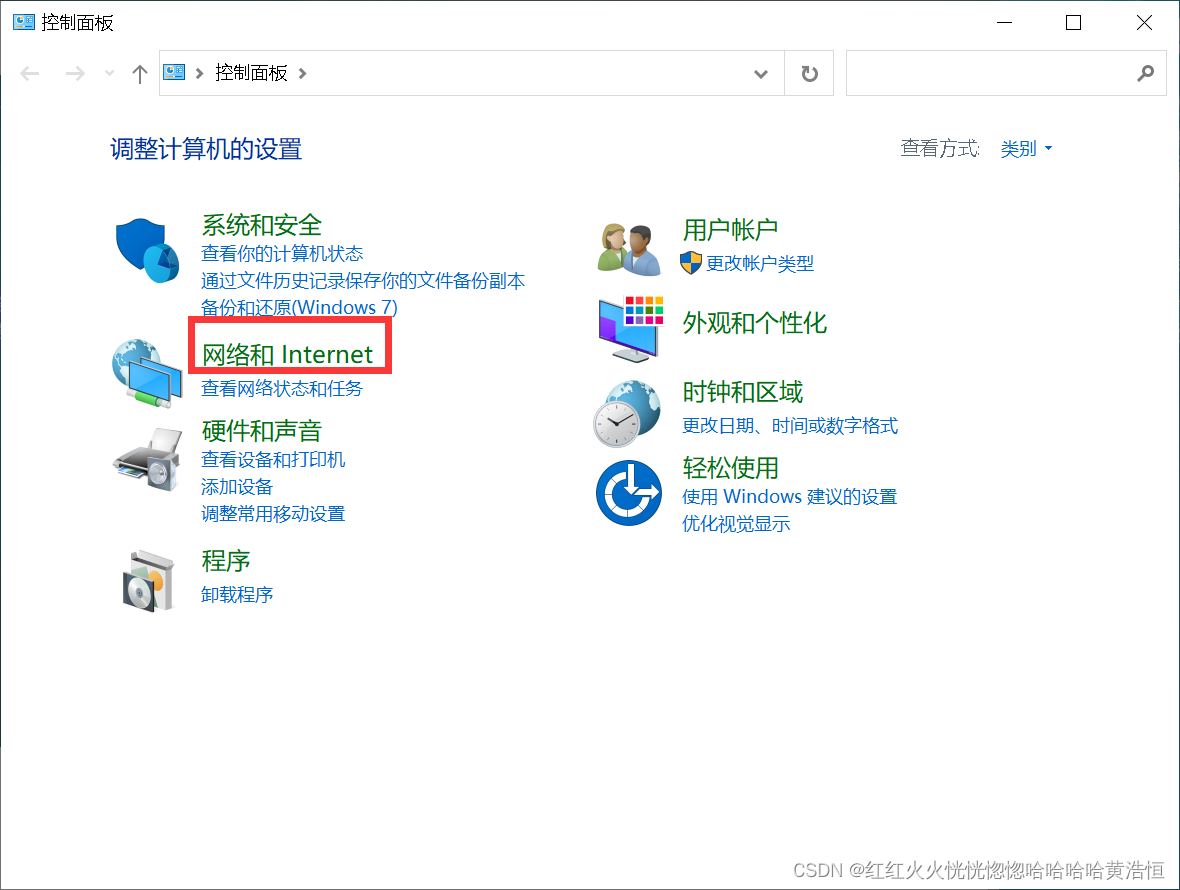Screen dimensions: 1180x890
Task: Open 时钟和区域 category
Action: (x=742, y=392)
